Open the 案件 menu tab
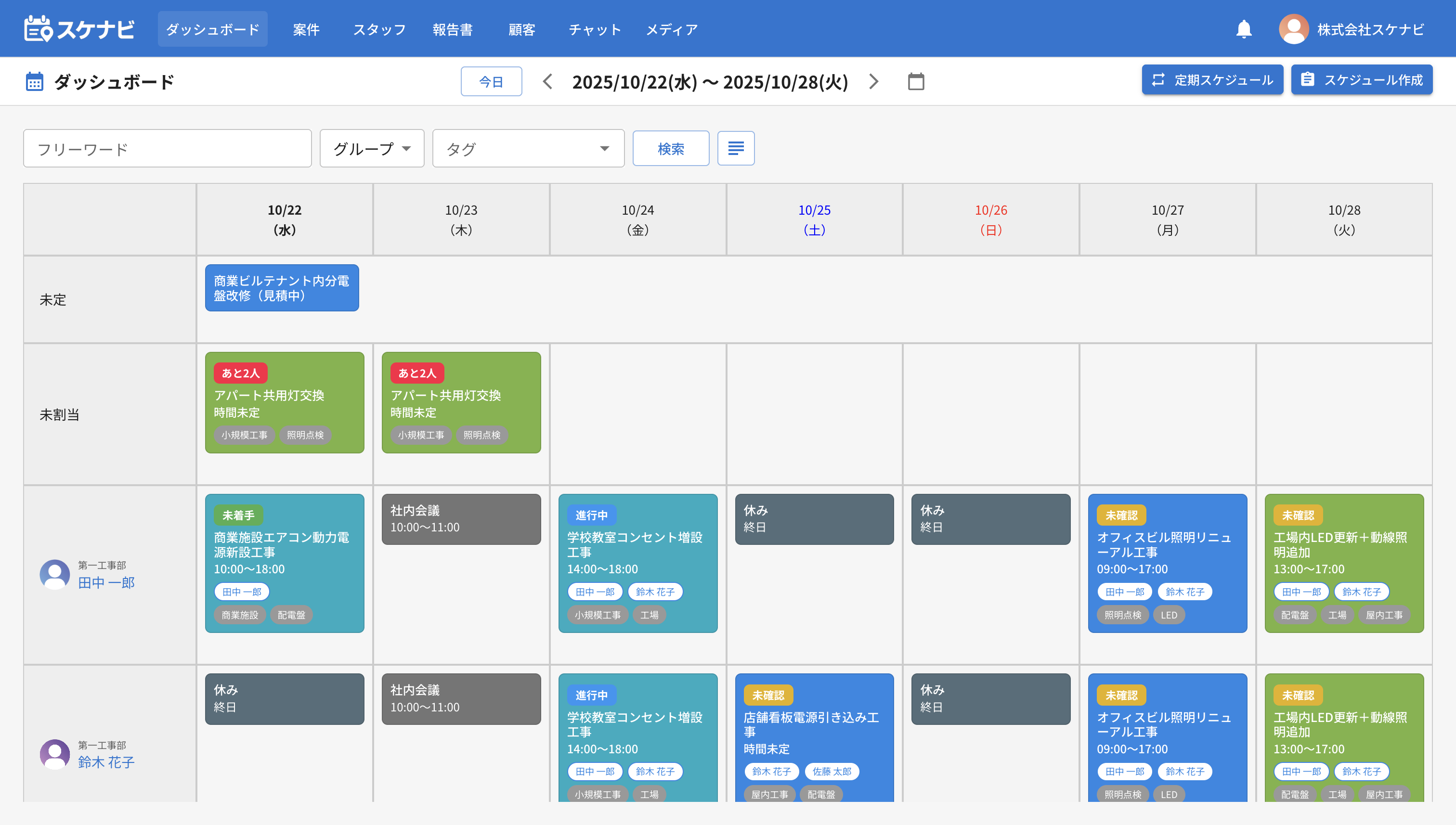This screenshot has width=1456, height=825. tap(306, 29)
